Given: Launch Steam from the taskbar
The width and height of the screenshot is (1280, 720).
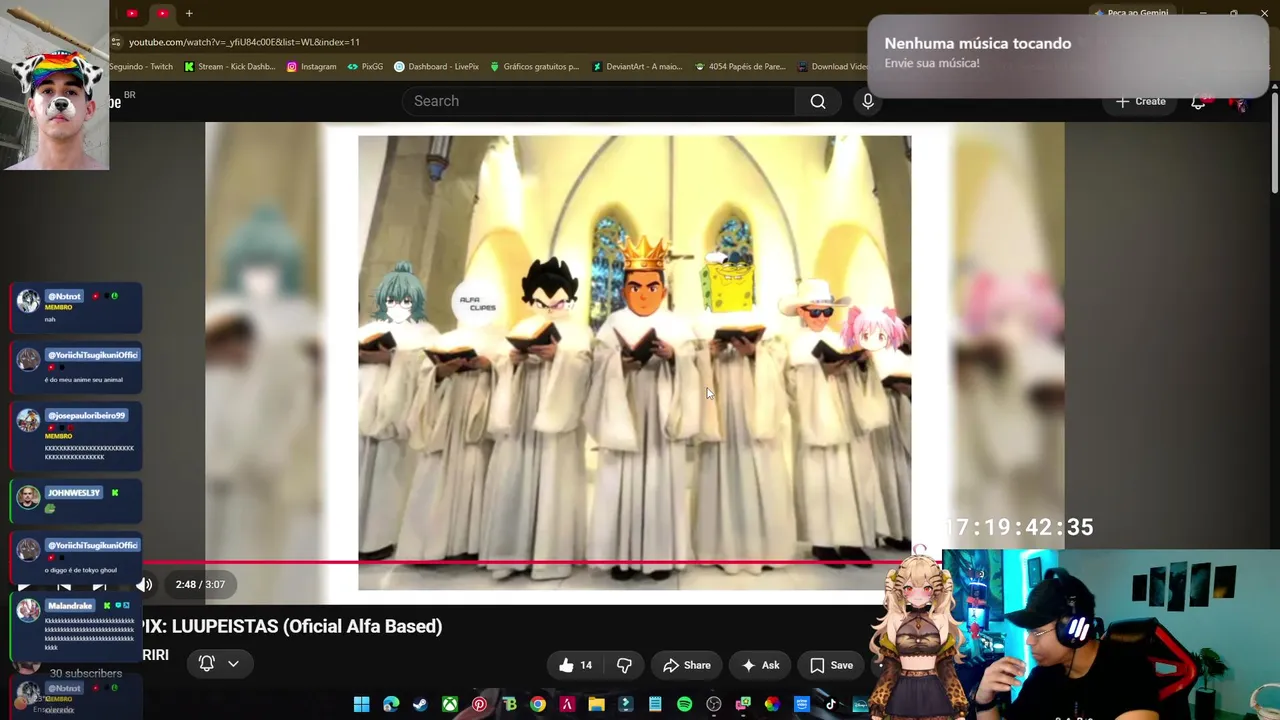Looking at the screenshot, I should (420, 704).
